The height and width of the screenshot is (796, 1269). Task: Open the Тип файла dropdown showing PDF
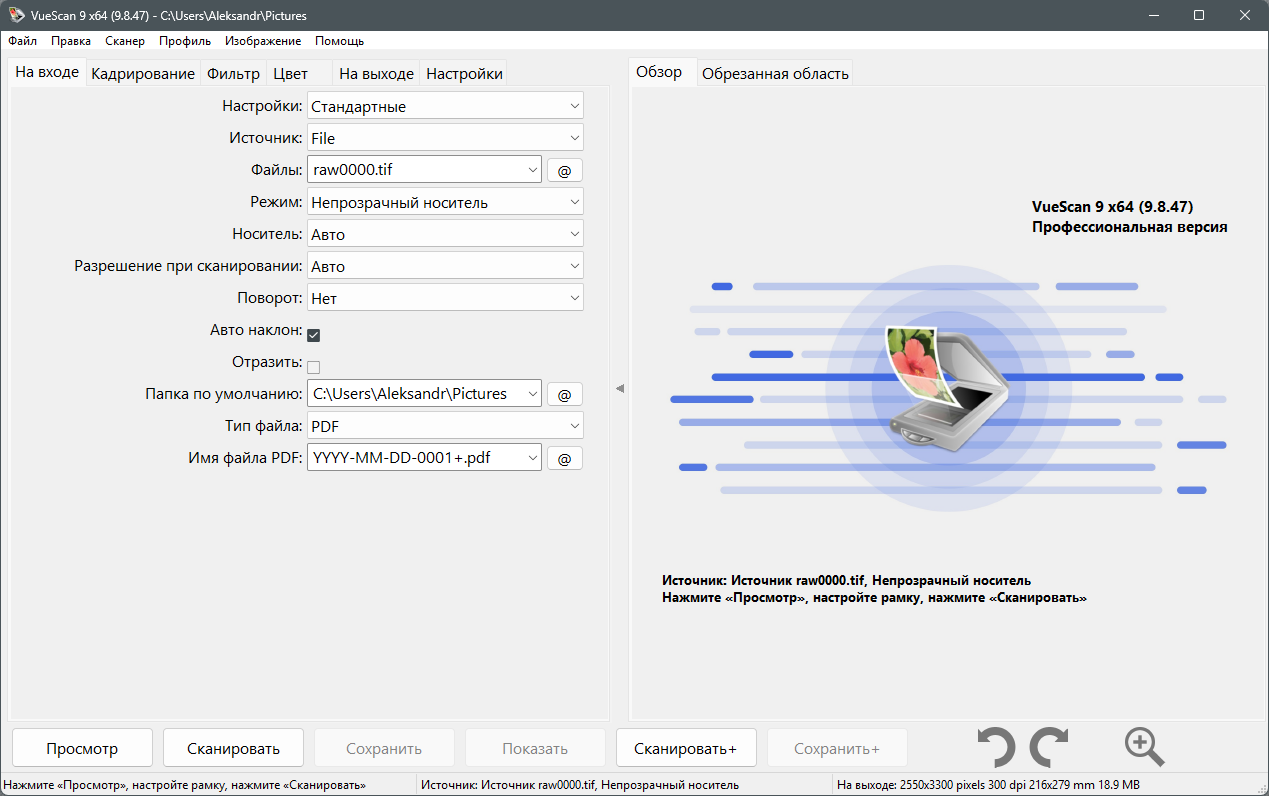[445, 426]
